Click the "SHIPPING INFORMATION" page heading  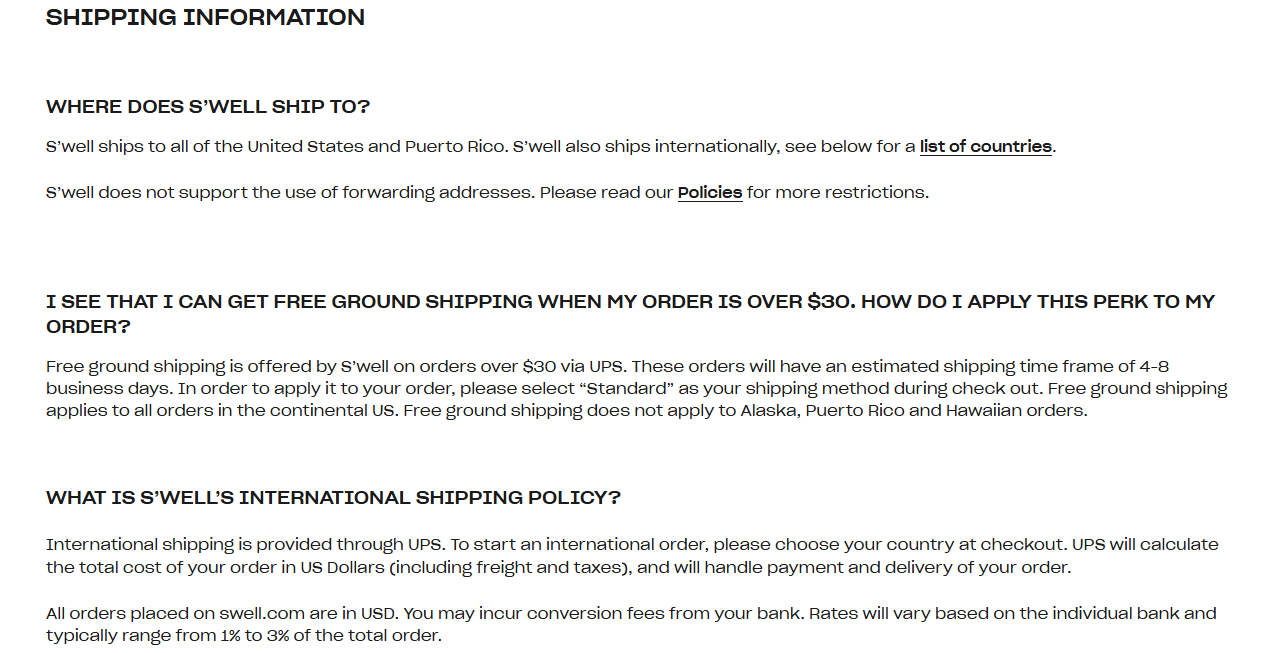[205, 17]
